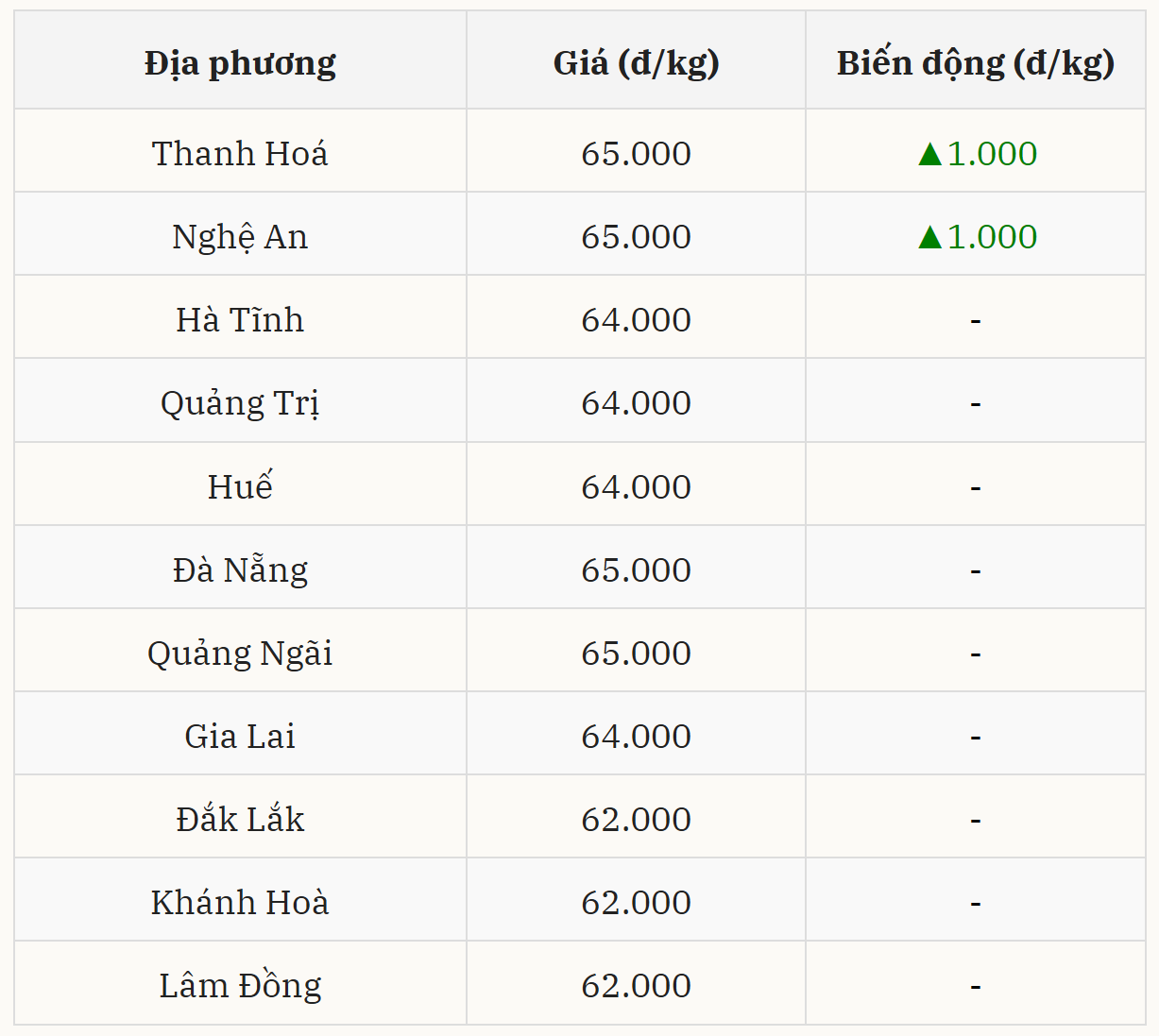This screenshot has height=1036, width=1159.
Task: Click the 64.000 price for Hà Tĩnh
Action: tap(636, 320)
